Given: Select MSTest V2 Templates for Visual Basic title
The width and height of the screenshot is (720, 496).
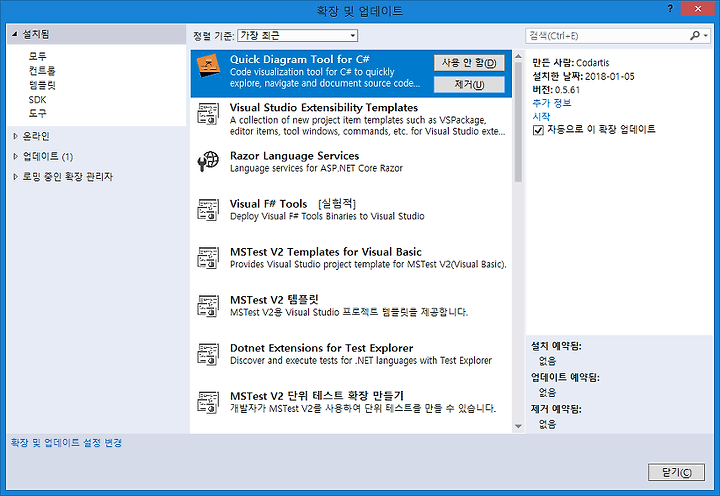Looking at the screenshot, I should point(326,252).
